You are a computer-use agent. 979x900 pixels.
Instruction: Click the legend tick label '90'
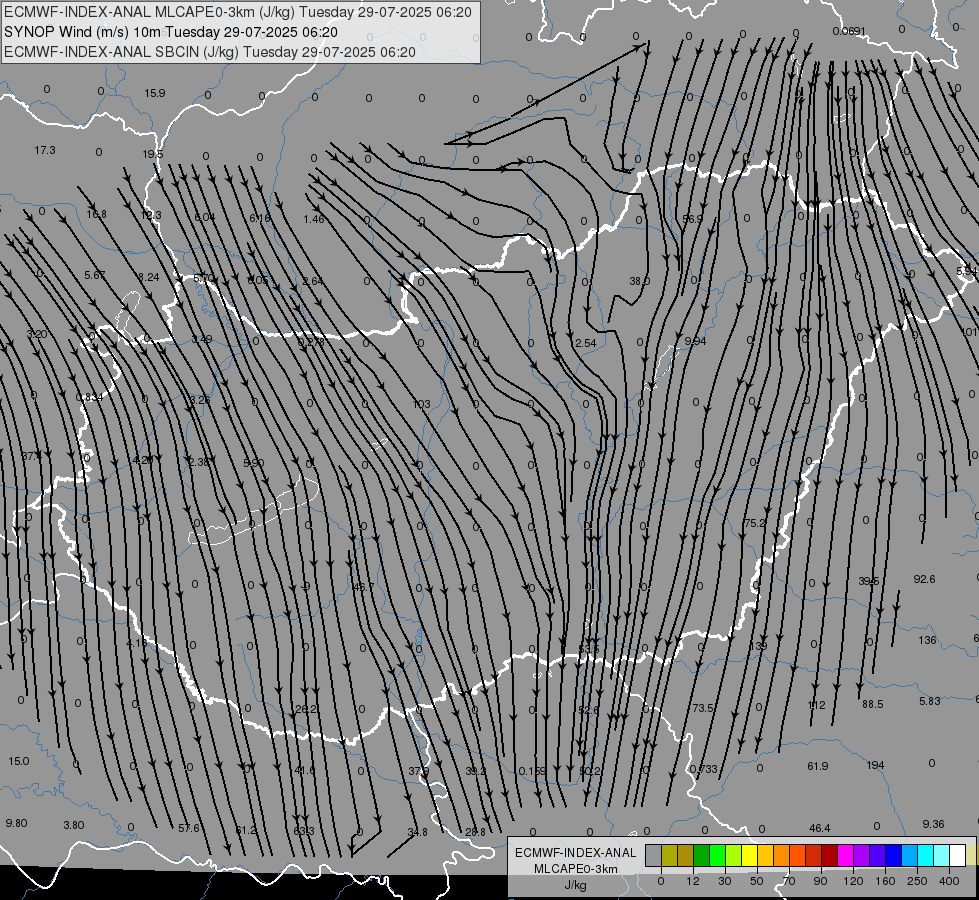(x=820, y=881)
